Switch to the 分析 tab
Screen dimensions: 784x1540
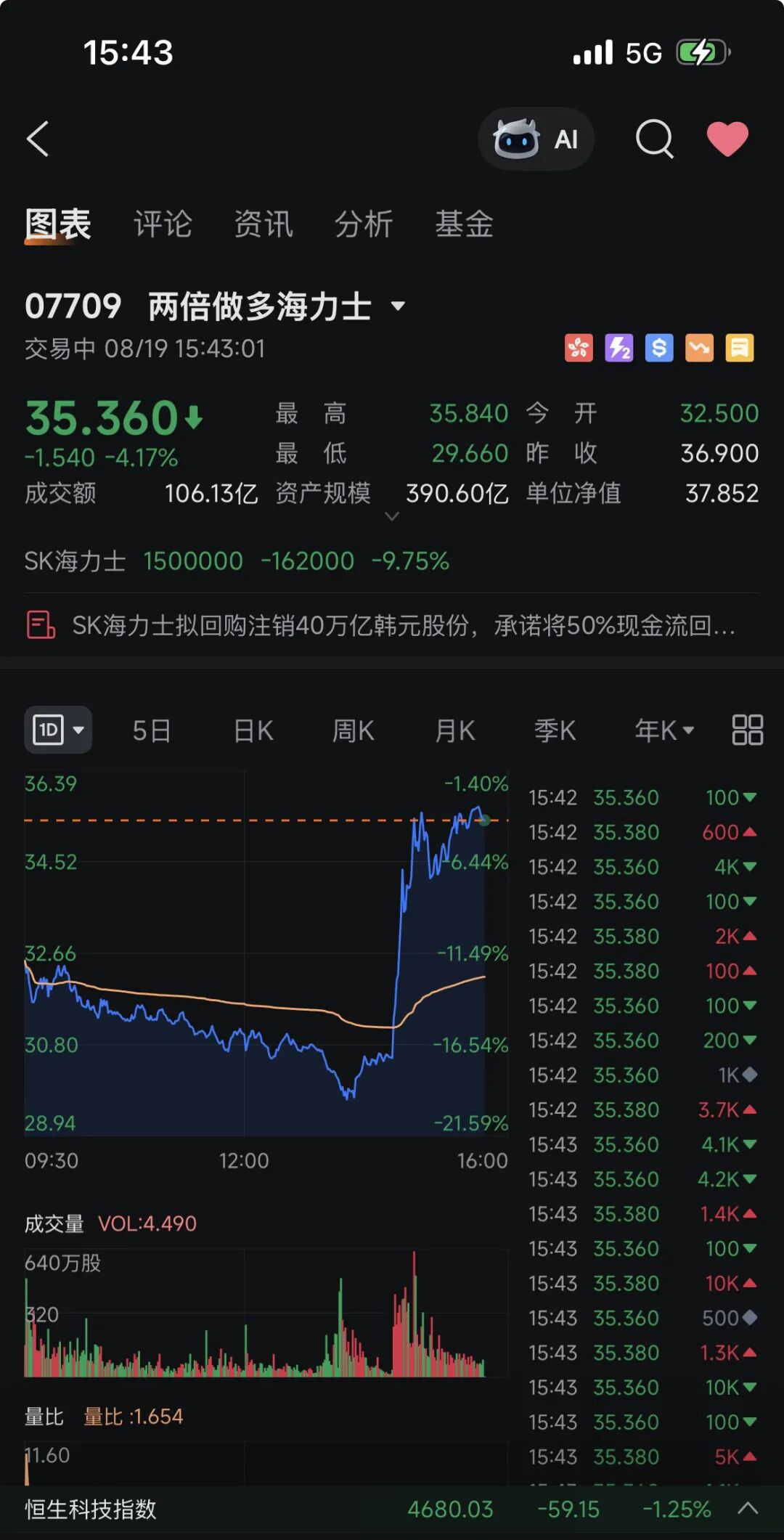pyautogui.click(x=364, y=224)
